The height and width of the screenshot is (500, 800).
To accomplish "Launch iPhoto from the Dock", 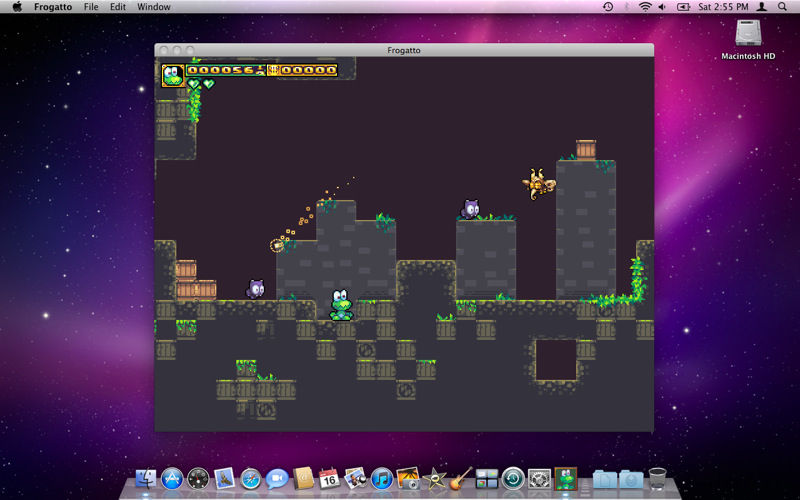I will coord(408,479).
